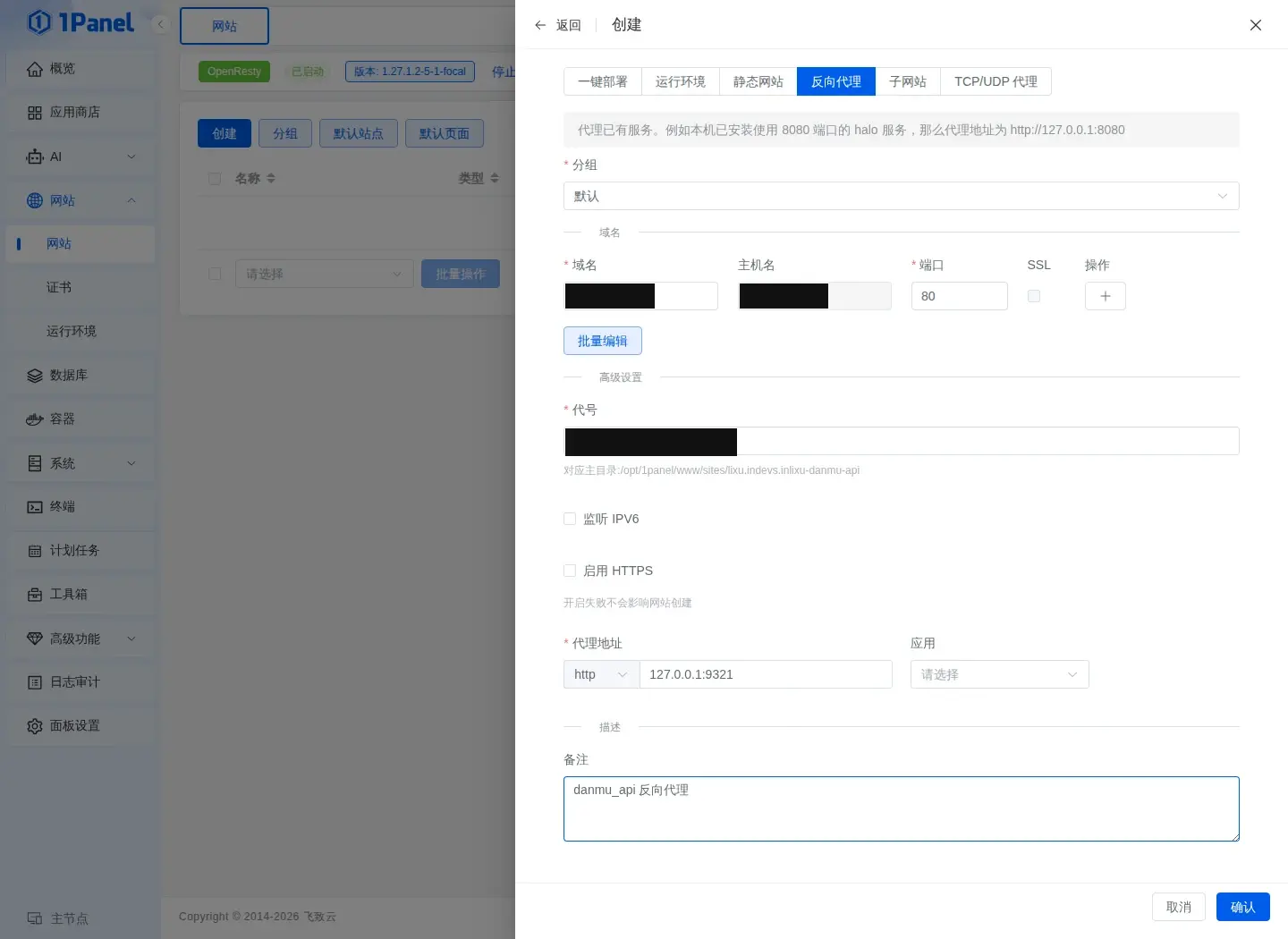Viewport: 1288px width, 939px height.
Task: Click the 默认站点 button
Action: pos(359,133)
